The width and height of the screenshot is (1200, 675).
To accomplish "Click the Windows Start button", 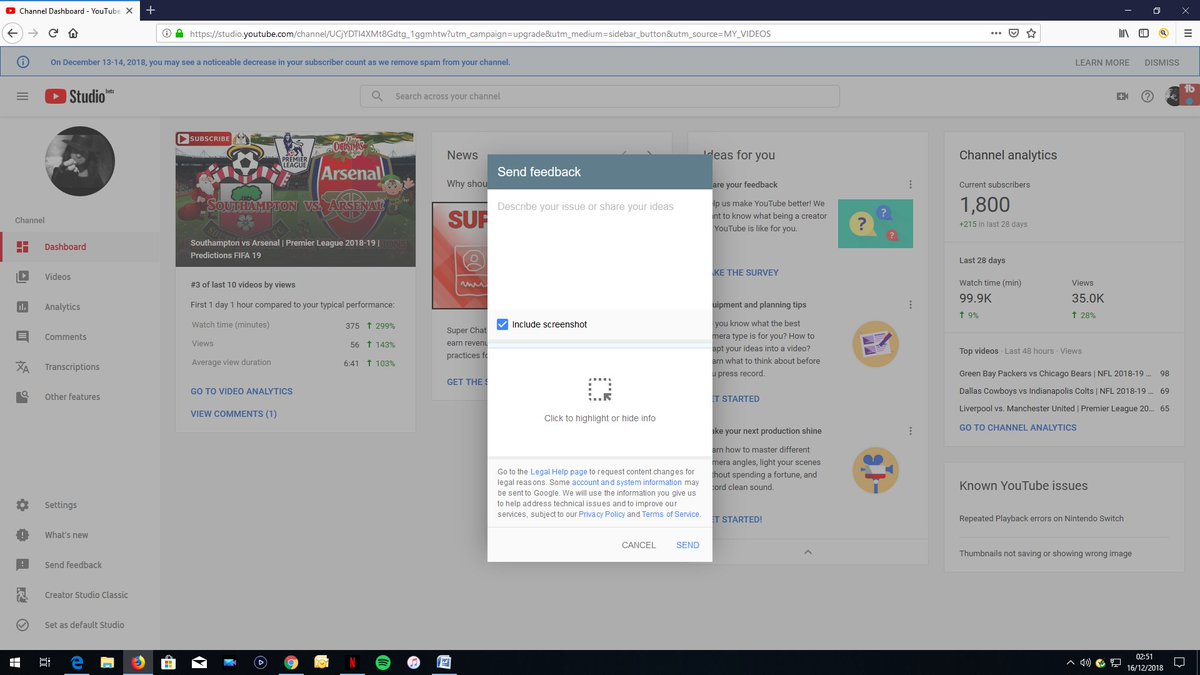I will 14,662.
